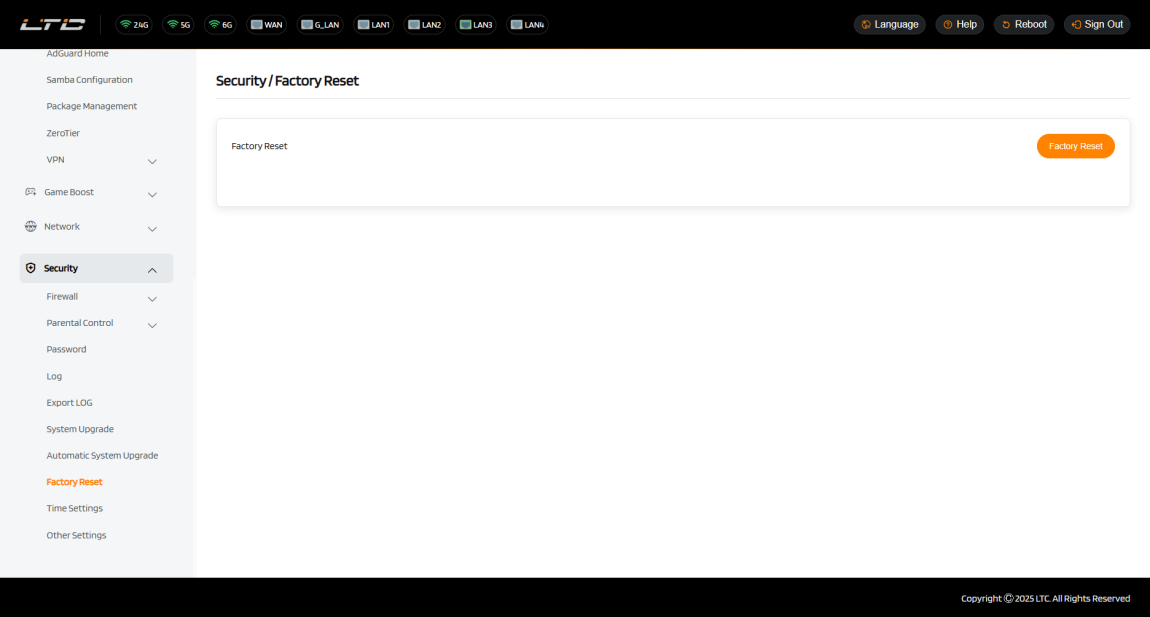Click the LAN1 port status icon
The image size is (1150, 617).
(x=373, y=24)
